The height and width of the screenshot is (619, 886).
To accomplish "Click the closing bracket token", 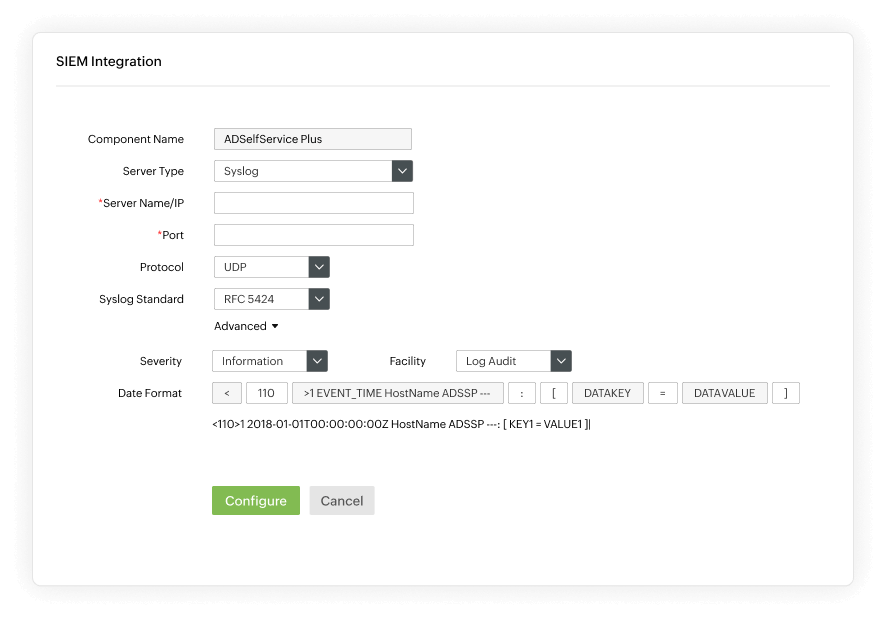I will 786,392.
